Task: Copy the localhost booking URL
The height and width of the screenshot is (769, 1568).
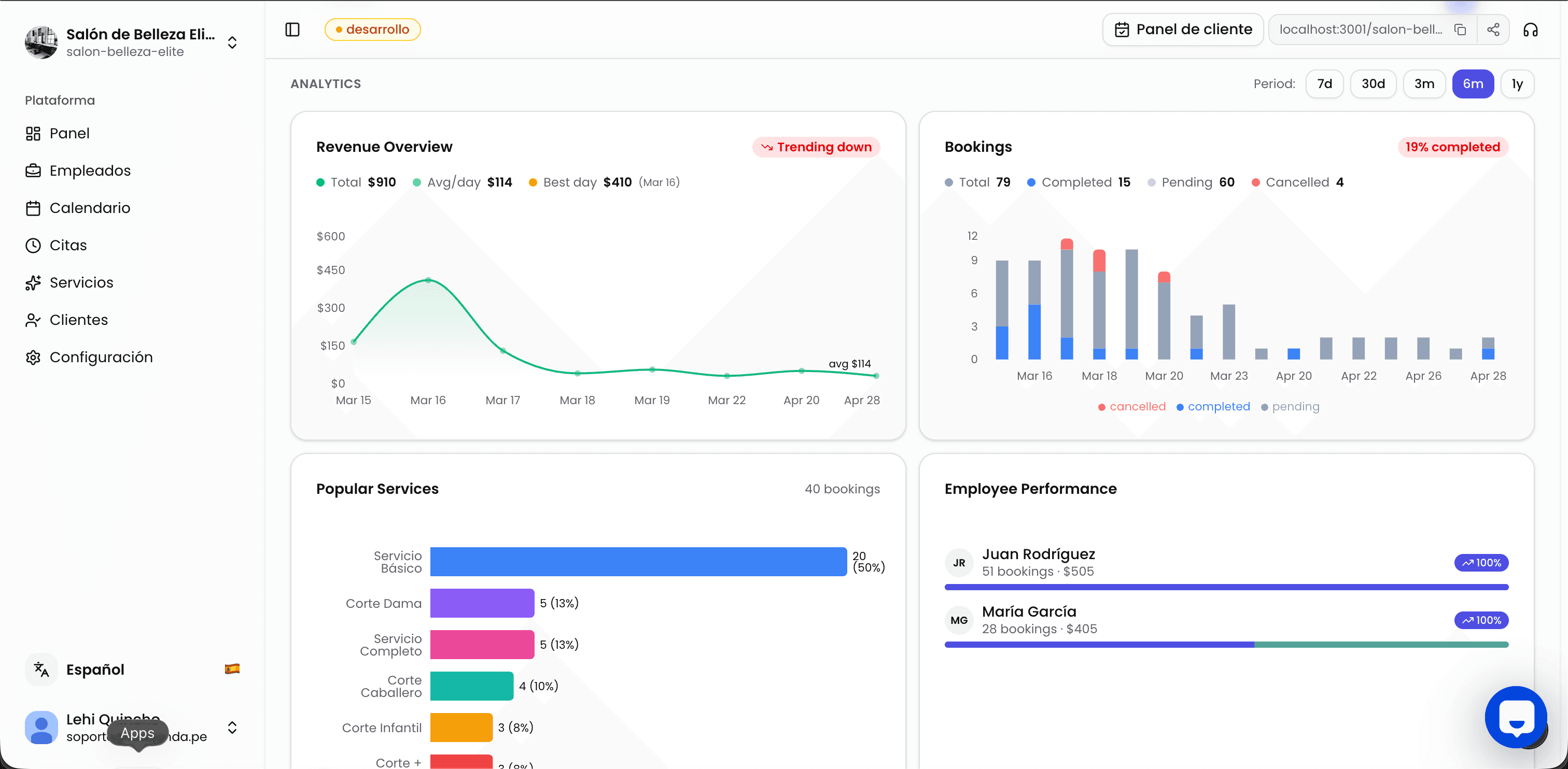Action: (x=1460, y=29)
